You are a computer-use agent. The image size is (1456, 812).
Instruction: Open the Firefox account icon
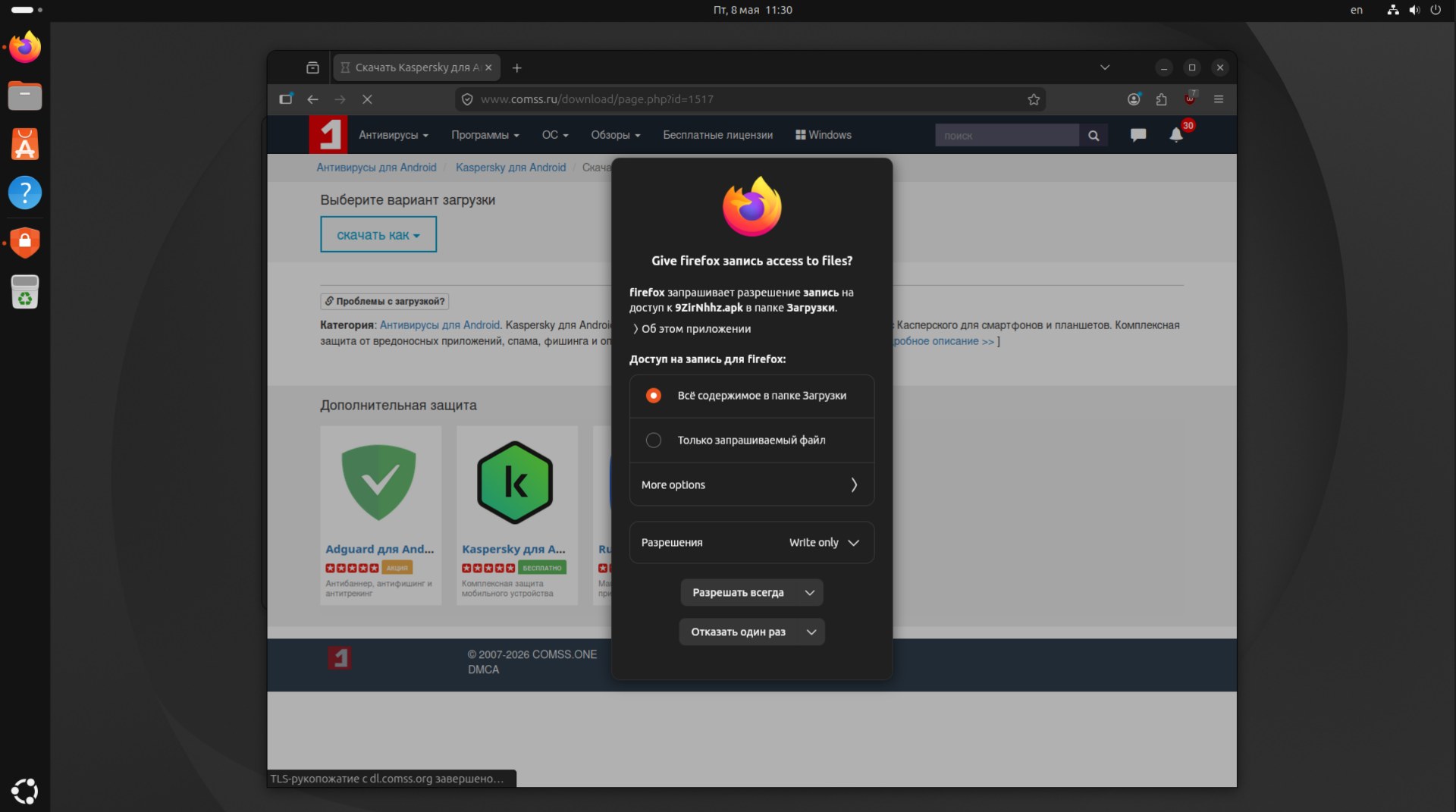pyautogui.click(x=1134, y=99)
